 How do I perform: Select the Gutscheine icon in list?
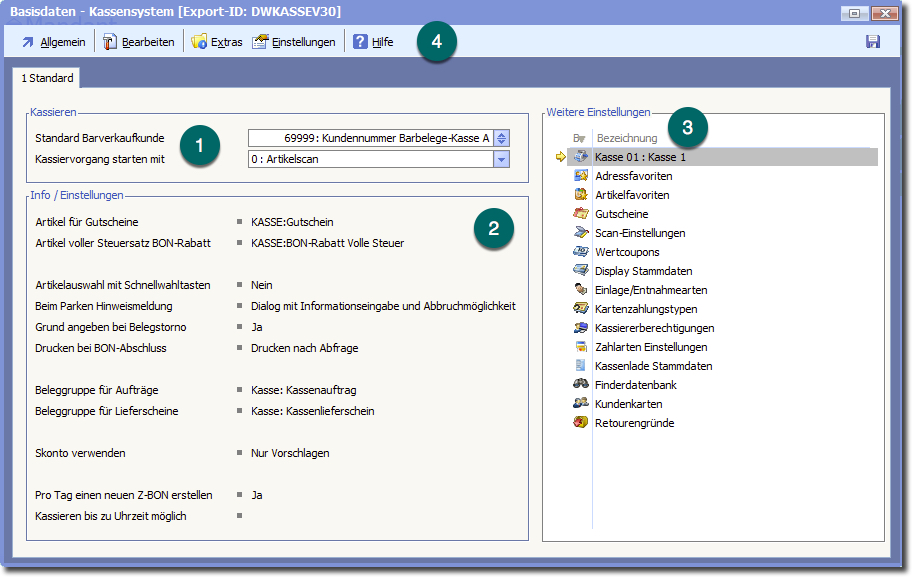coord(580,214)
